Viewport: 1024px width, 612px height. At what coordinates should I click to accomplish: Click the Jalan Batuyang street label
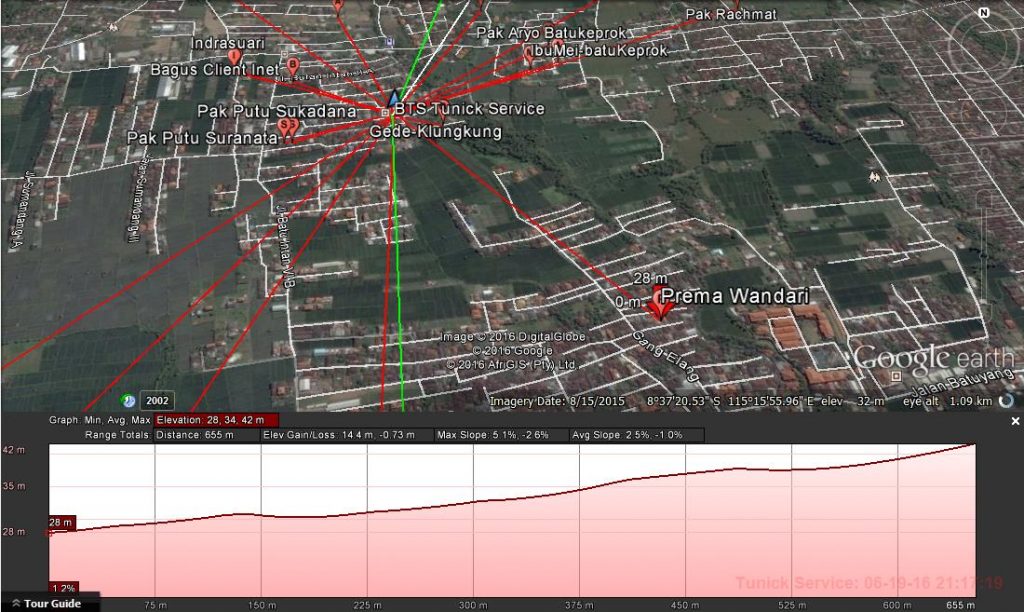(x=962, y=381)
